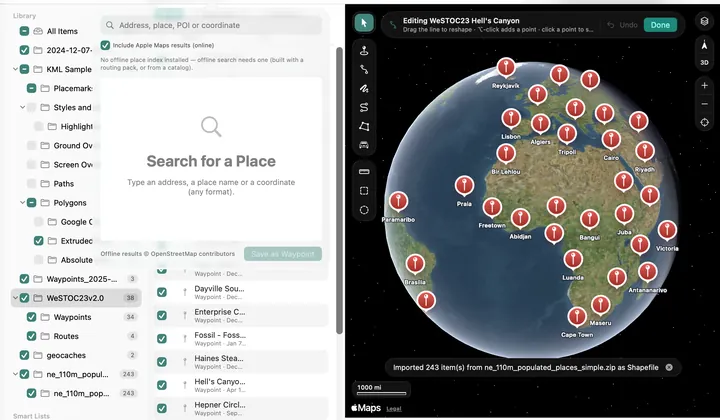The width and height of the screenshot is (720, 420).
Task: Select the Hell's Canyo... waypoint row
Action: 242,385
